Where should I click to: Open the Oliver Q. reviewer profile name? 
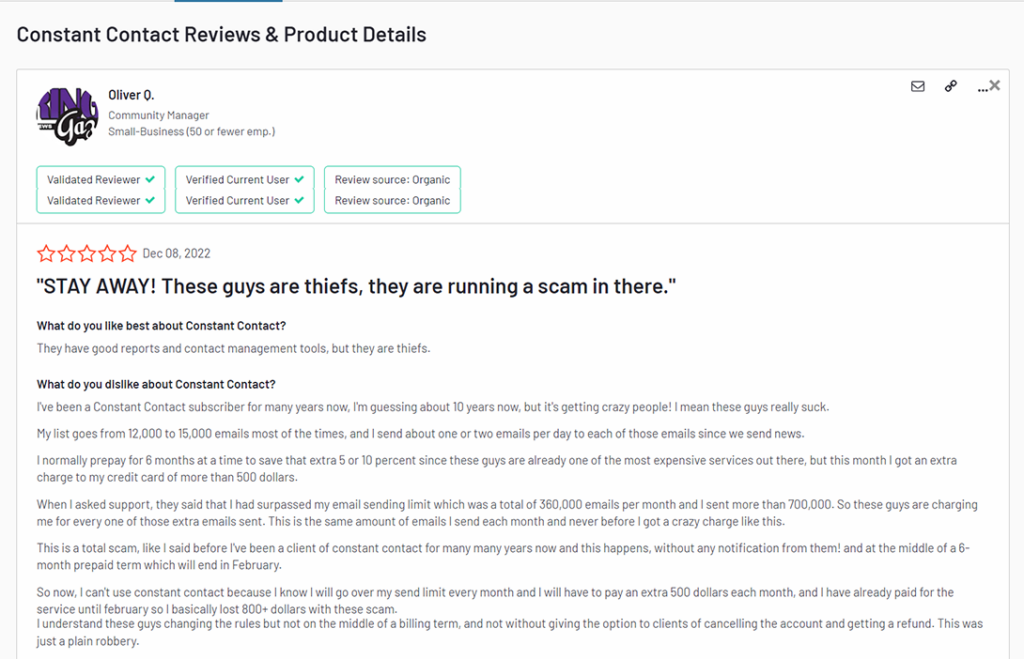pyautogui.click(x=131, y=95)
